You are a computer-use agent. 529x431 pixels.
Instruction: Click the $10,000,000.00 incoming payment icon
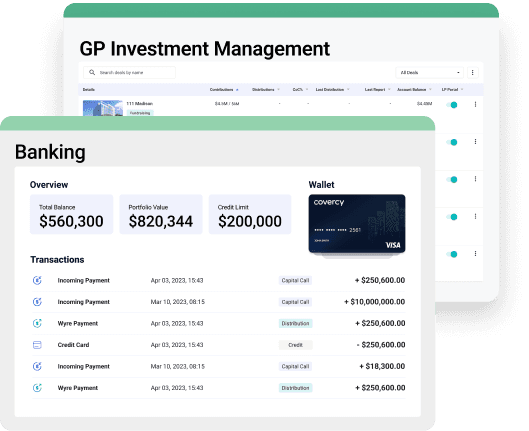pyautogui.click(x=37, y=302)
